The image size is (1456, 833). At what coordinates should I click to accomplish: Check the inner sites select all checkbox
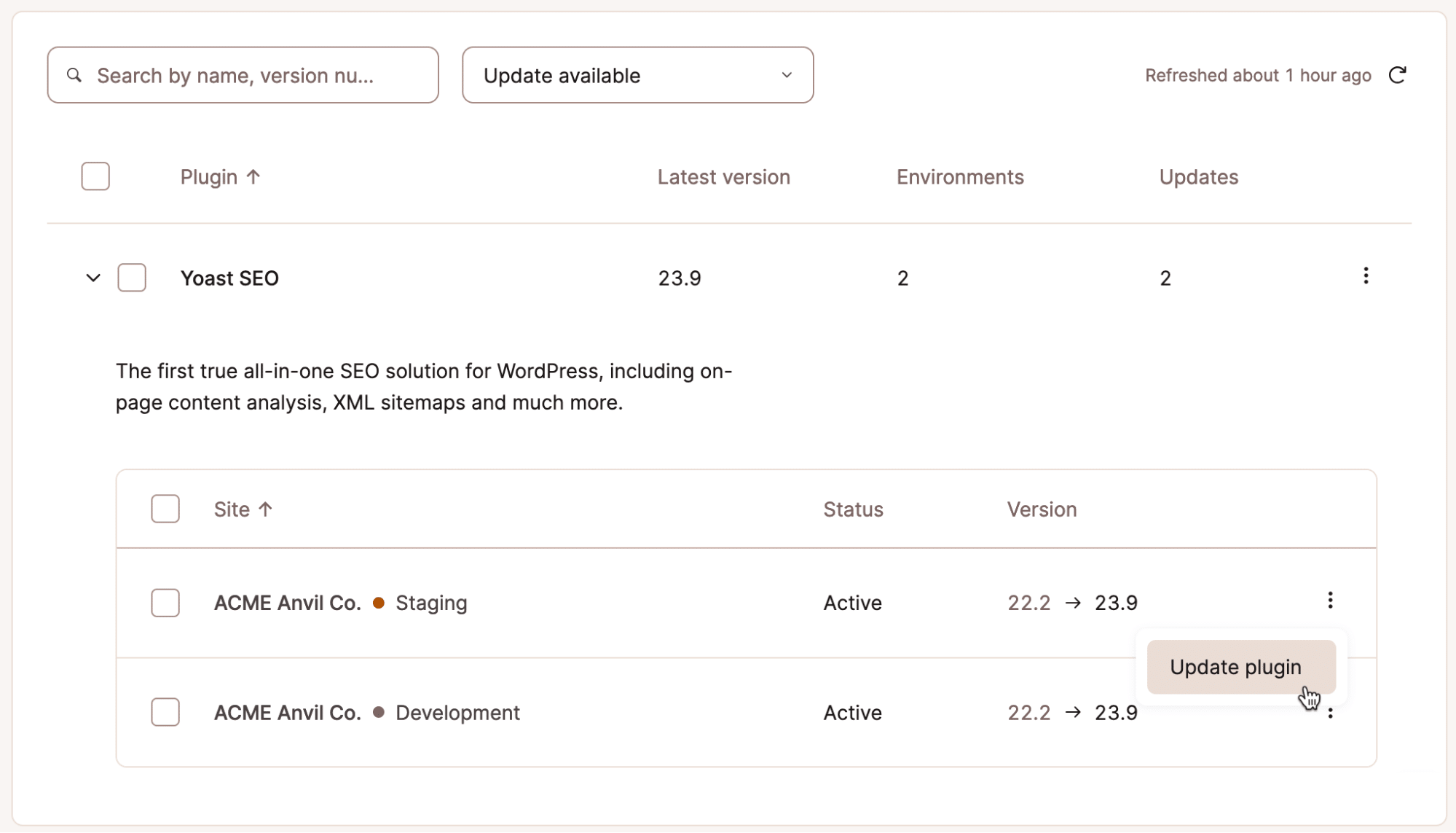(x=165, y=509)
